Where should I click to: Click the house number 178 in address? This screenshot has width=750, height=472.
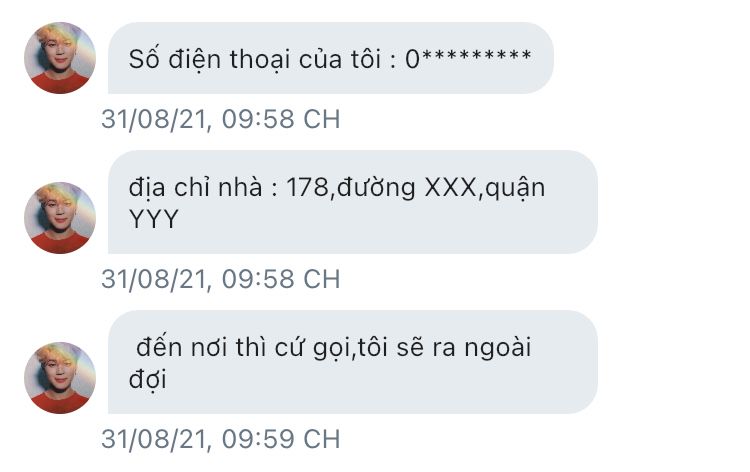coord(307,187)
